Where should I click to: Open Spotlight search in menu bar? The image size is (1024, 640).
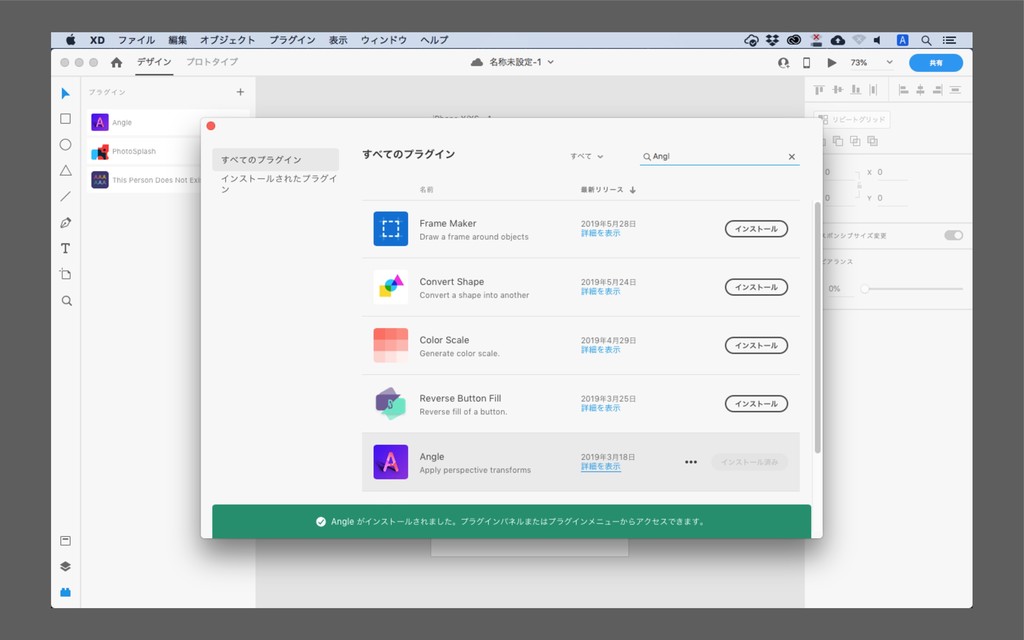[926, 40]
